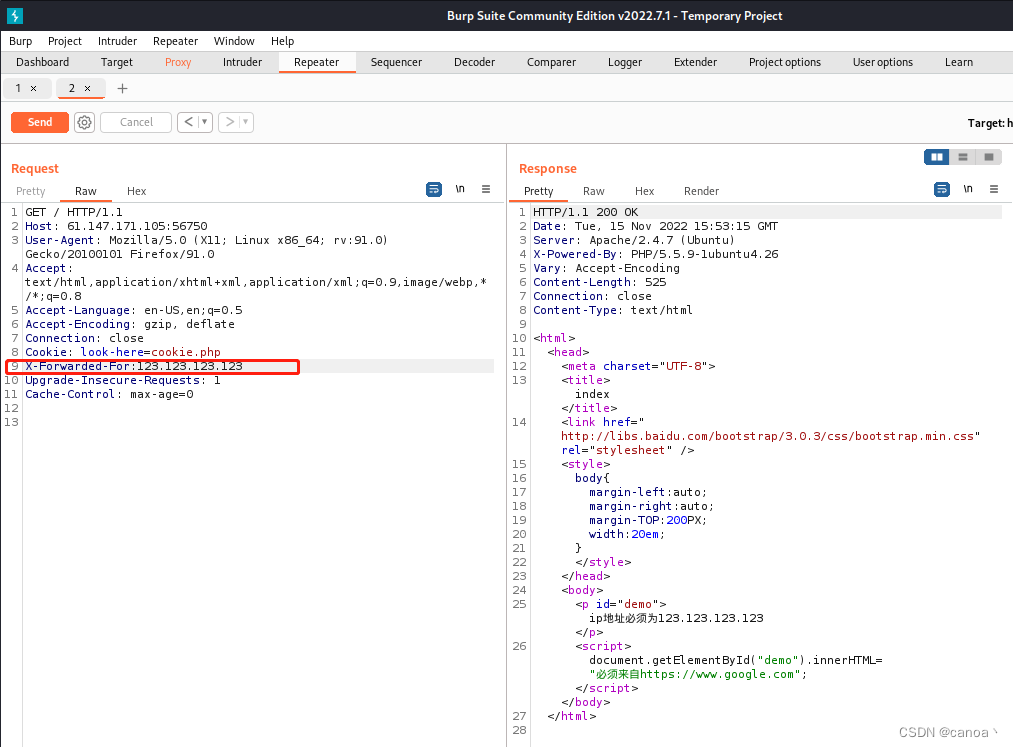Open User options tab
Viewport: 1013px width, 747px height.
[x=882, y=63]
